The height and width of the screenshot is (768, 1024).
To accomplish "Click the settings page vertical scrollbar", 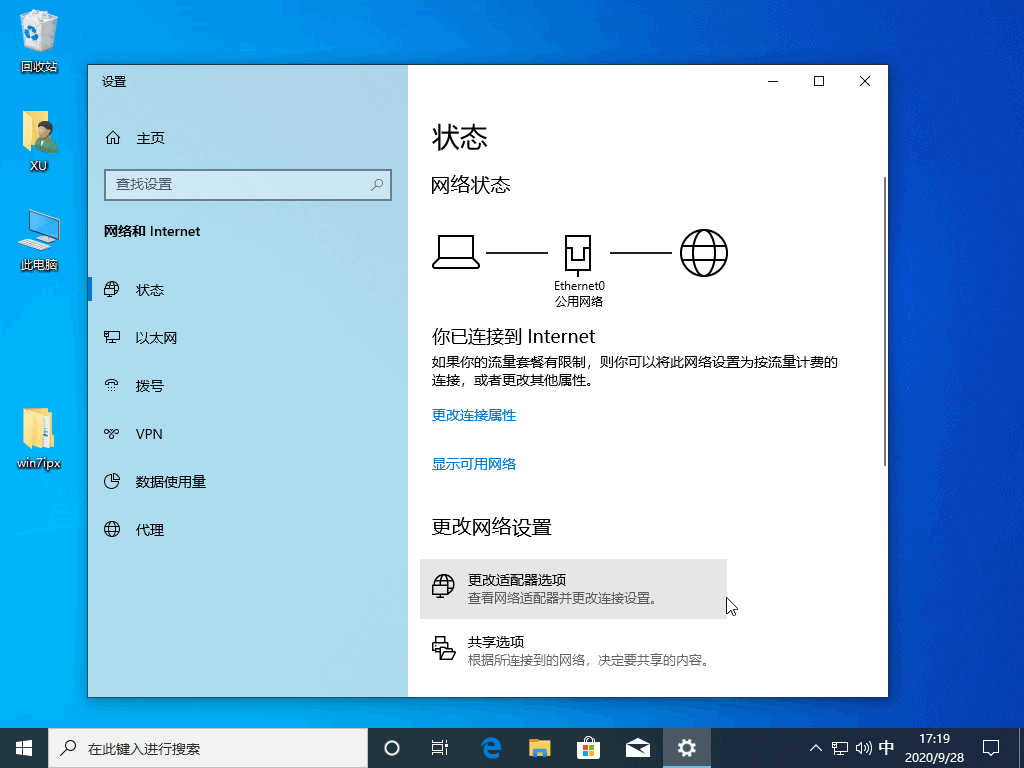I will click(x=885, y=320).
